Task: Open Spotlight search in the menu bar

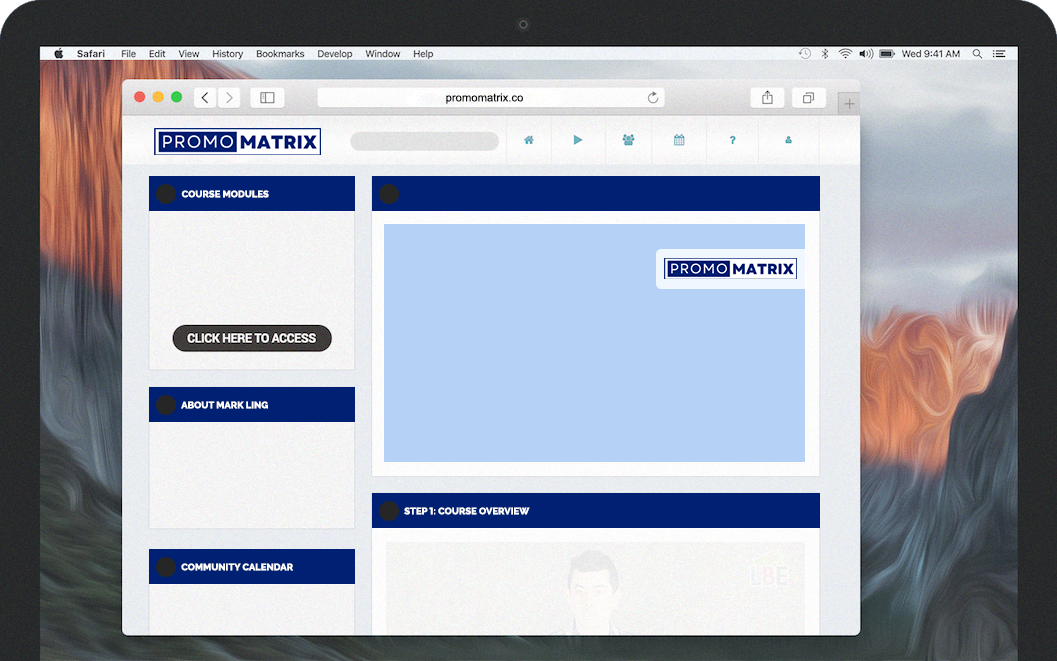Action: click(977, 54)
